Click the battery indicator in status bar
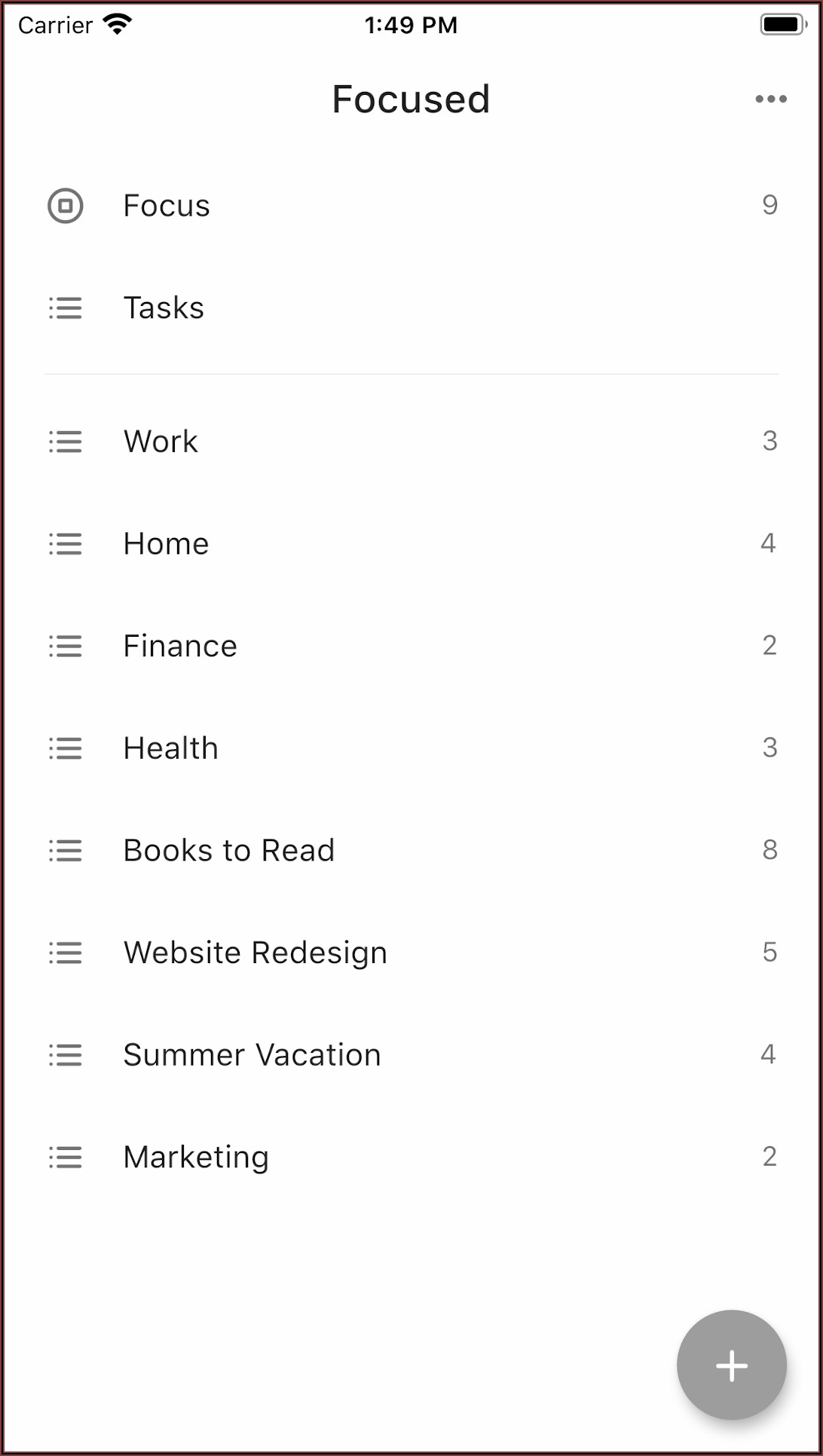Screen dimensions: 823x1456 783,25
